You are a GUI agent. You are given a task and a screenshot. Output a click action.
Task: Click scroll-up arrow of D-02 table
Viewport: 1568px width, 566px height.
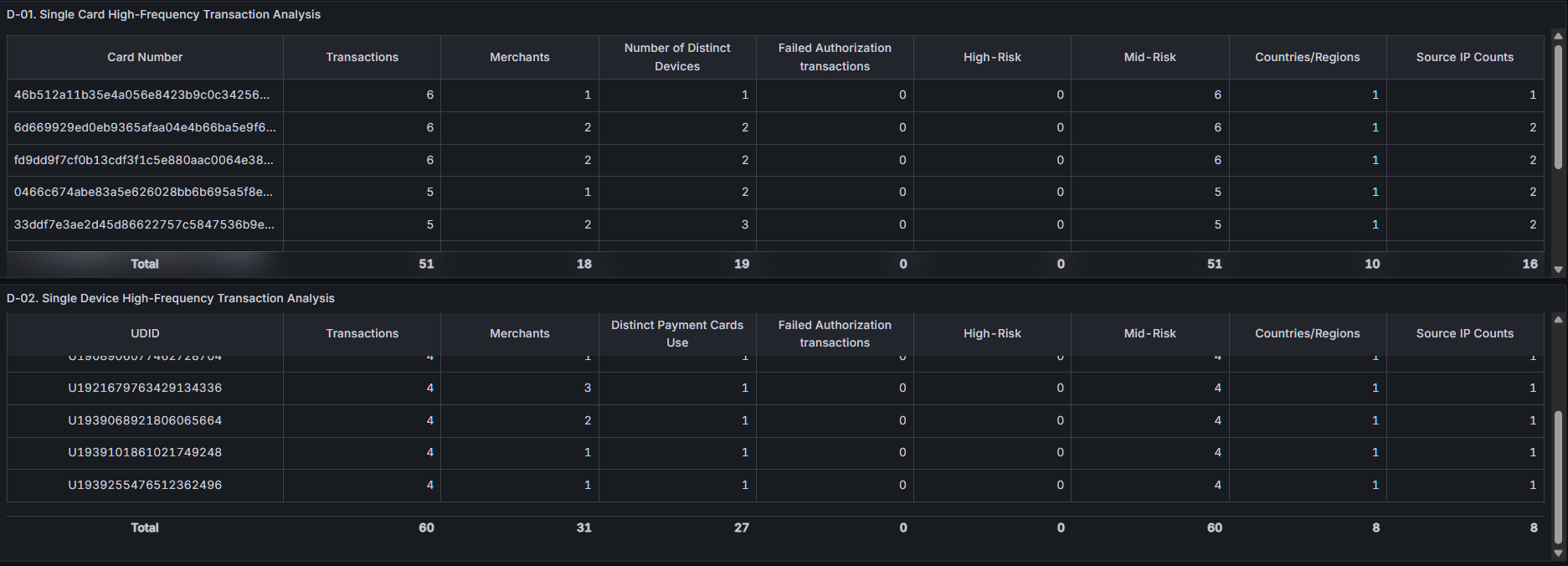[x=1558, y=320]
